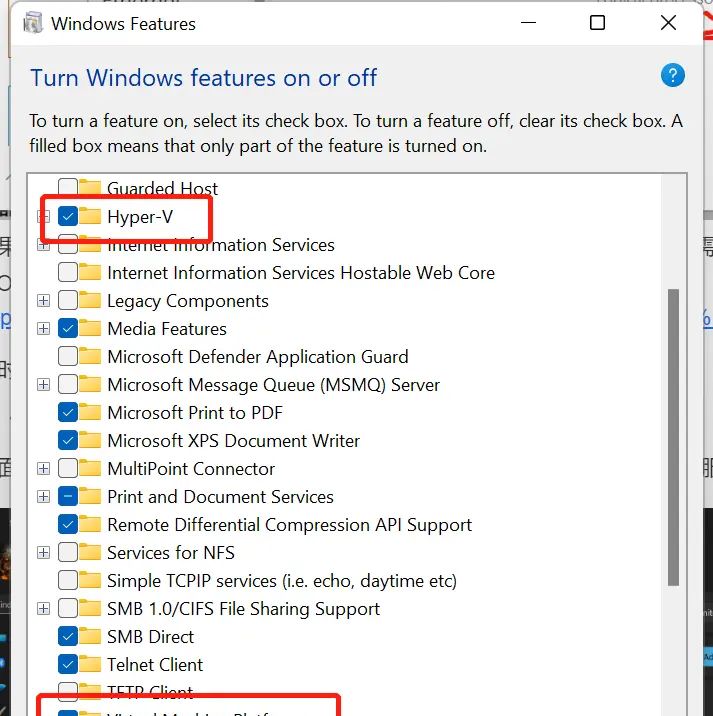The width and height of the screenshot is (713, 716).
Task: Select the Services for NFS label
Action: click(171, 553)
